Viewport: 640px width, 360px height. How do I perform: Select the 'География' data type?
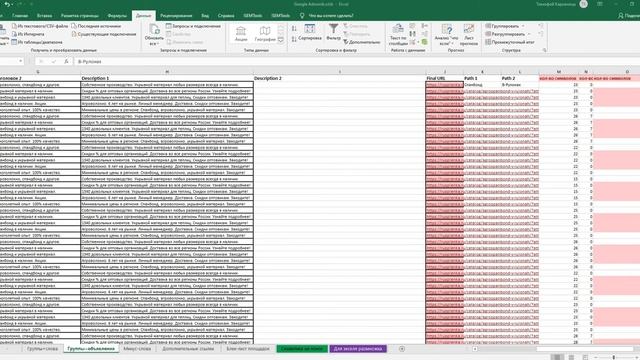tap(265, 33)
